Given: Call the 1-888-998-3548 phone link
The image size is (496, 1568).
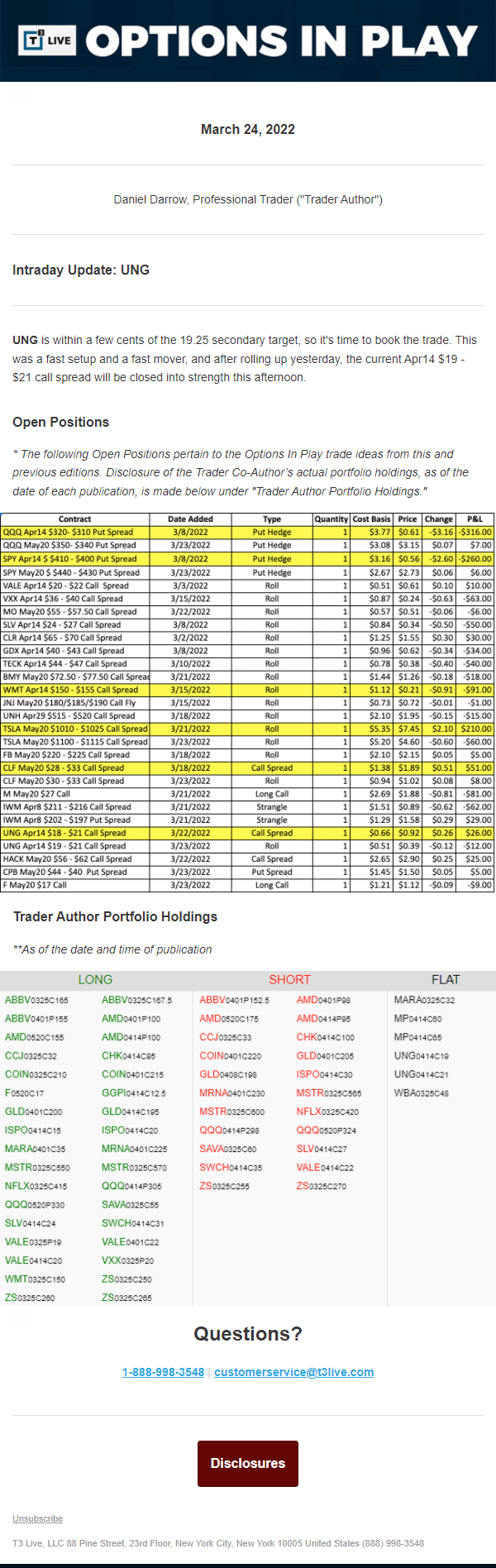Looking at the screenshot, I should point(163,1372).
